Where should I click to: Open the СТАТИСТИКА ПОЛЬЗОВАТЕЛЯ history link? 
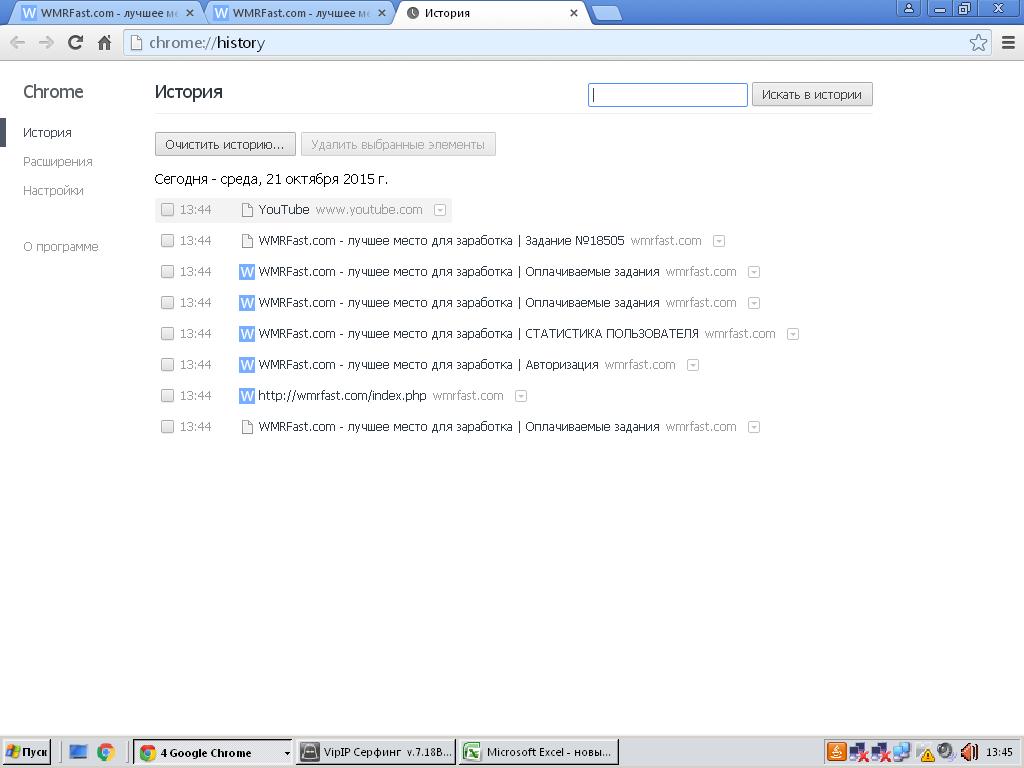coord(478,334)
